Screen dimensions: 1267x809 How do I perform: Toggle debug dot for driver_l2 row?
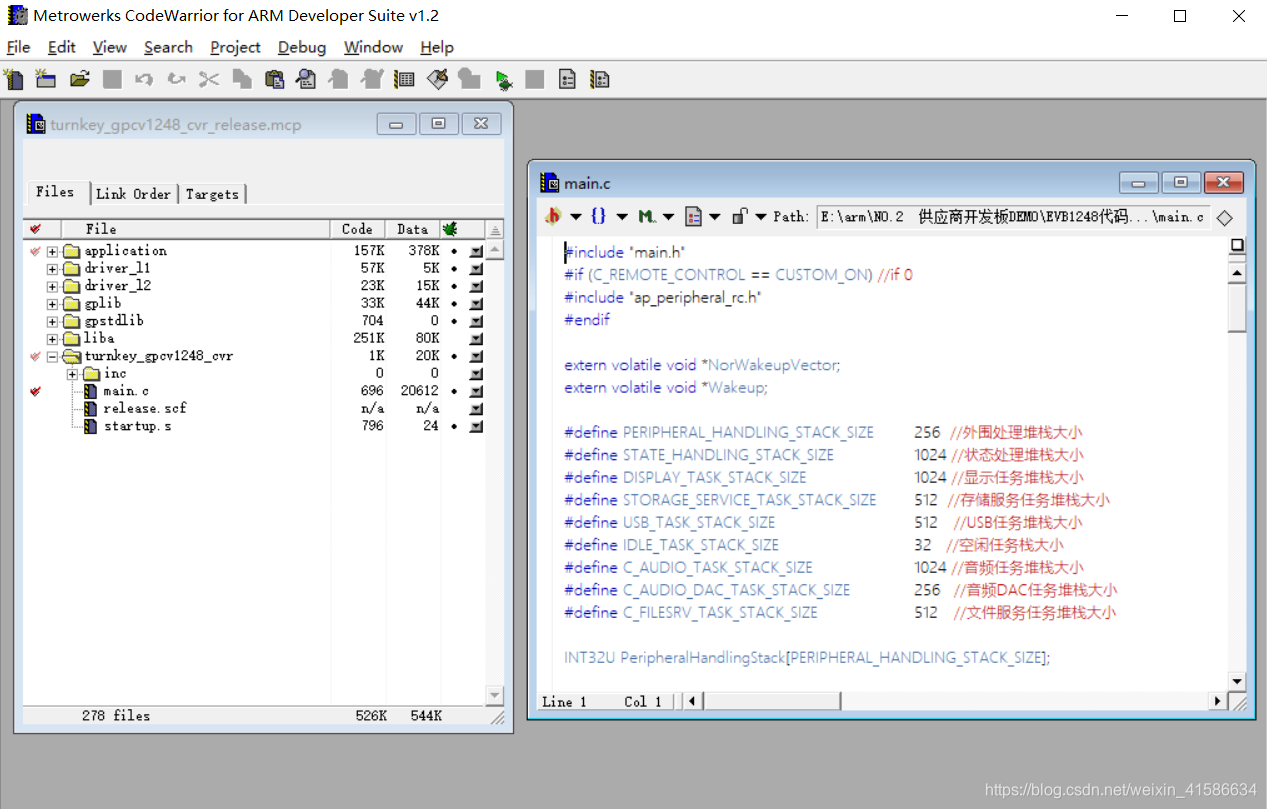pyautogui.click(x=454, y=286)
